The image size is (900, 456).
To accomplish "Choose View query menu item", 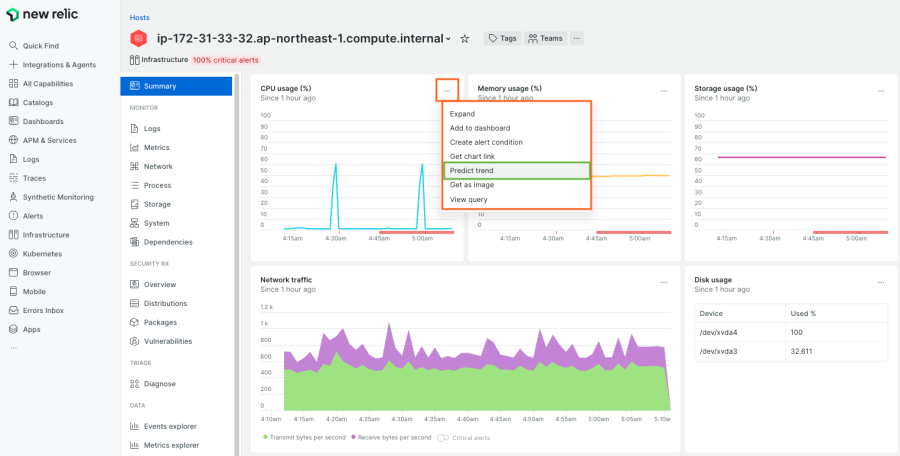I will coord(517,199).
